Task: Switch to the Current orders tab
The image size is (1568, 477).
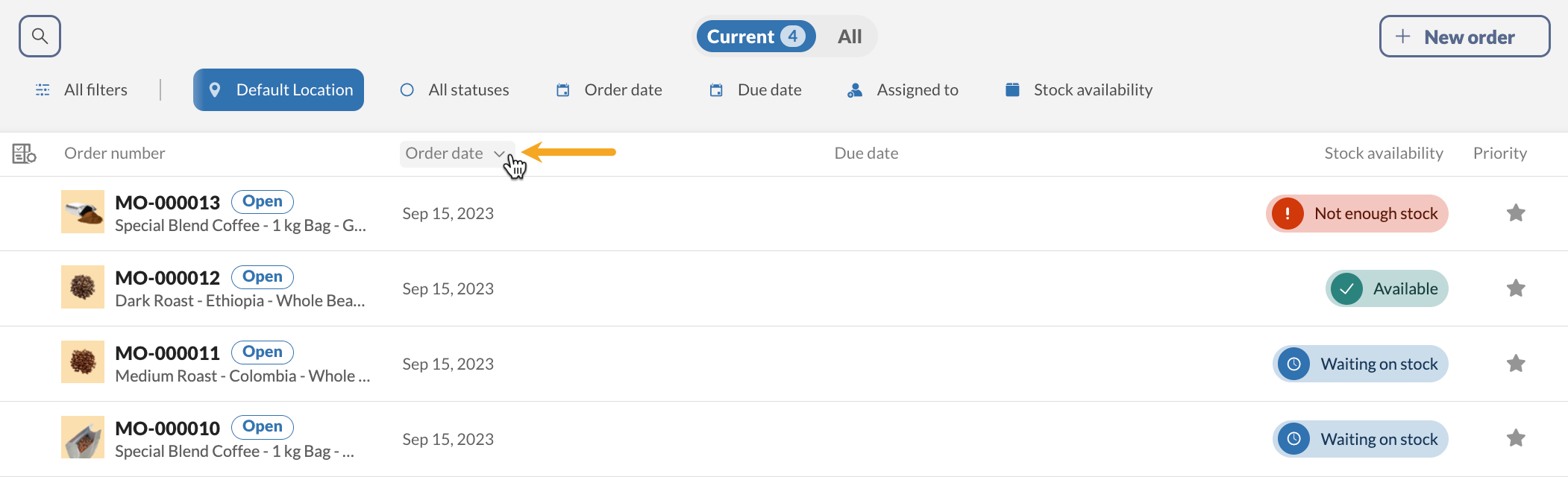Action: coord(755,37)
